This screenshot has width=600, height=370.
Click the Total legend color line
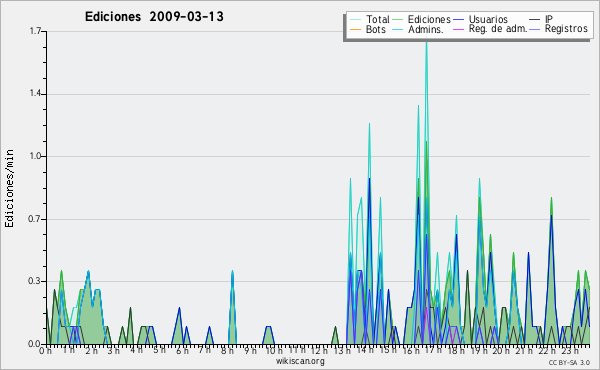[355, 20]
